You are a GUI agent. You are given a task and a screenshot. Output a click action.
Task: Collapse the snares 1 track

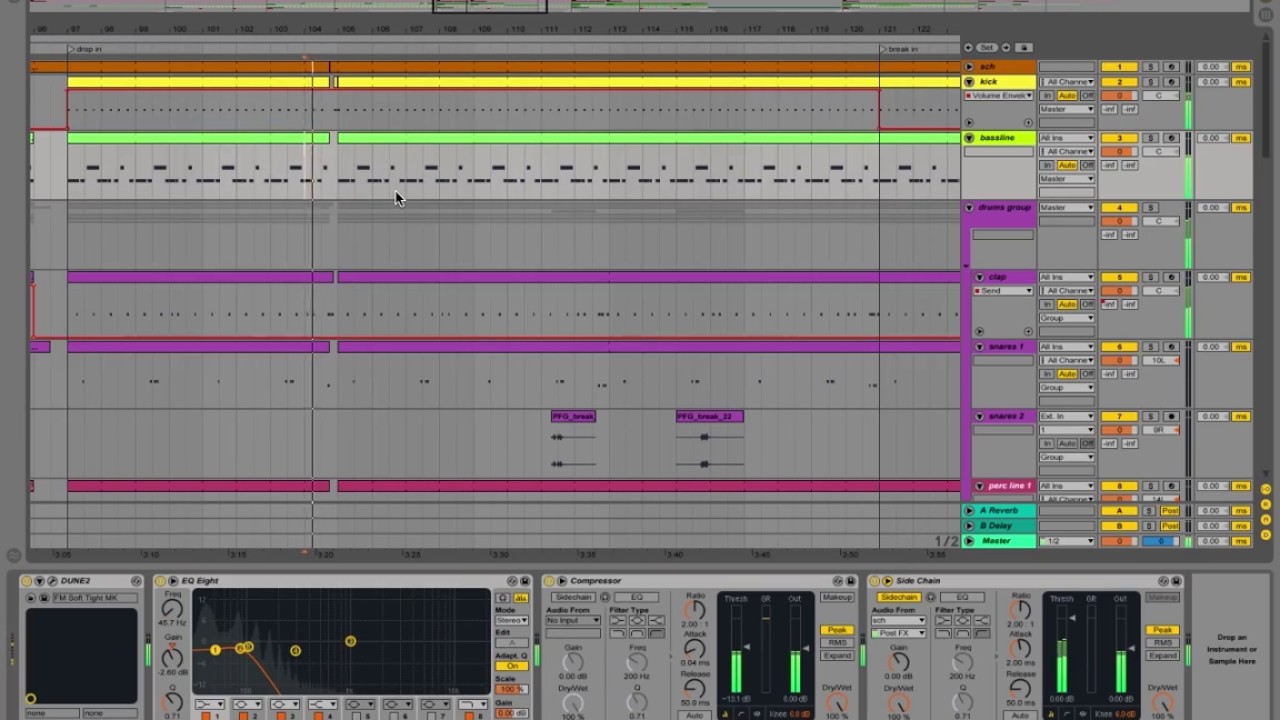tap(980, 346)
